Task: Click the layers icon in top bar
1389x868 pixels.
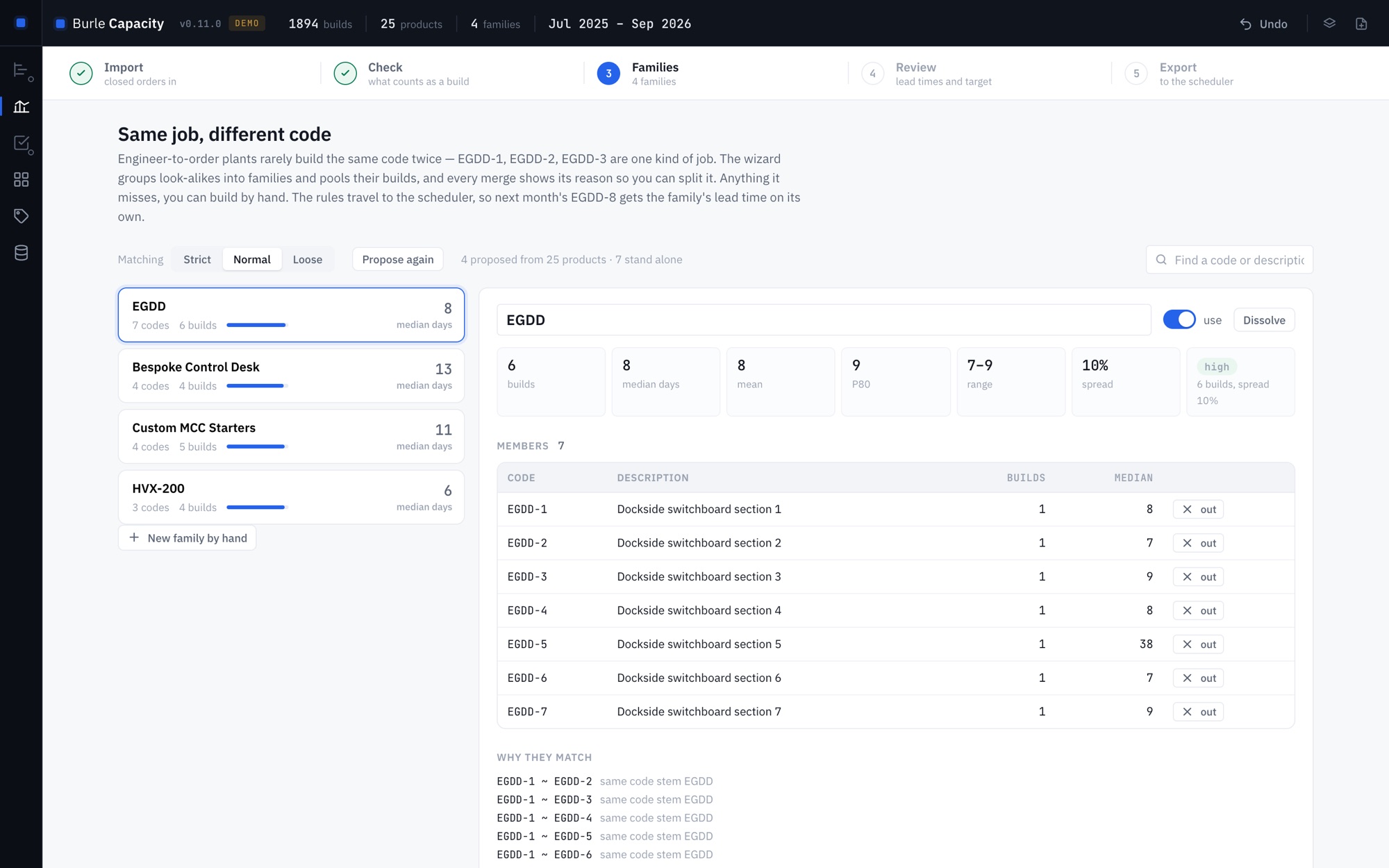Action: coord(1329,24)
